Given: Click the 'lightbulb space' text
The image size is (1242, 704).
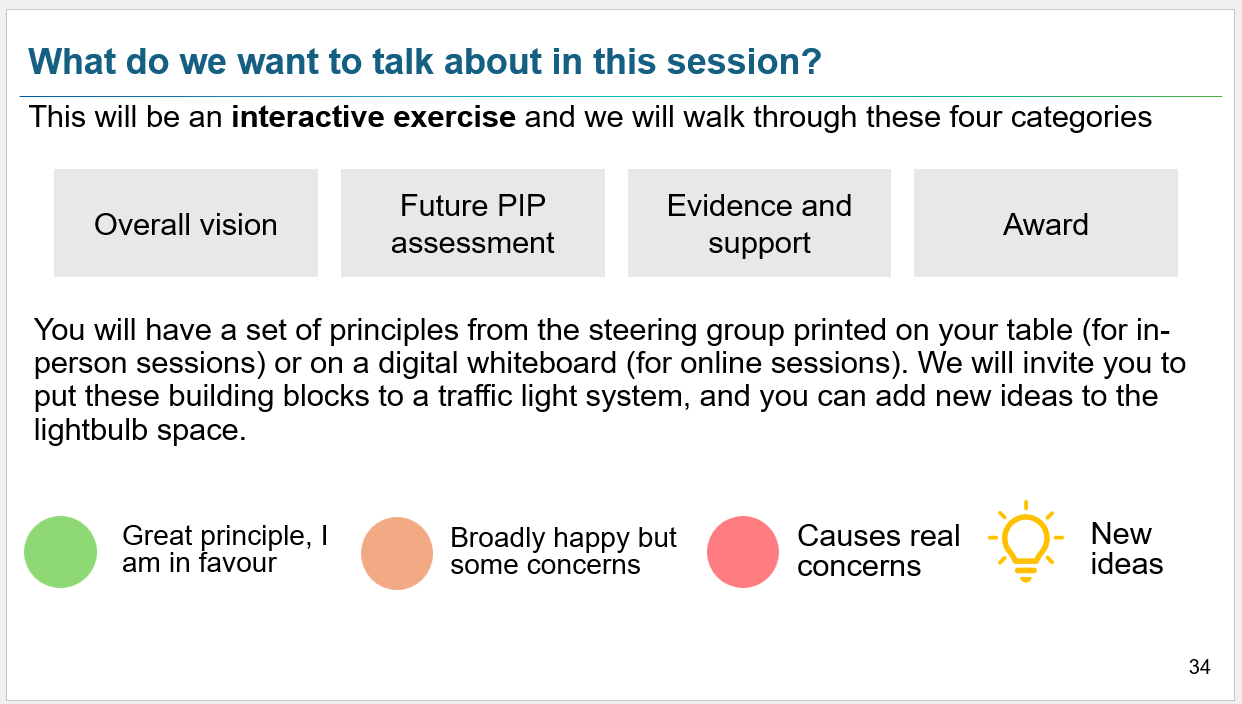Looking at the screenshot, I should pyautogui.click(x=139, y=432).
